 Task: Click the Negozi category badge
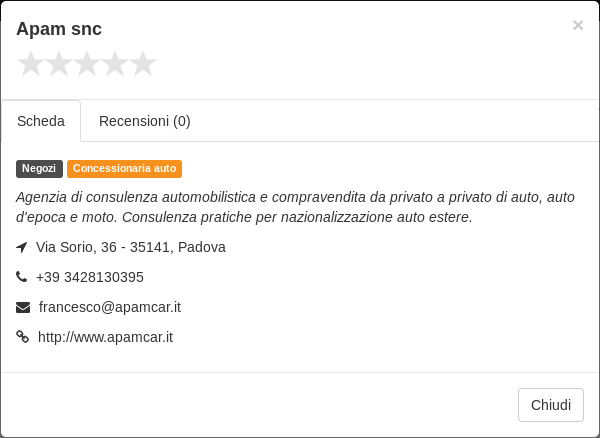click(x=39, y=169)
